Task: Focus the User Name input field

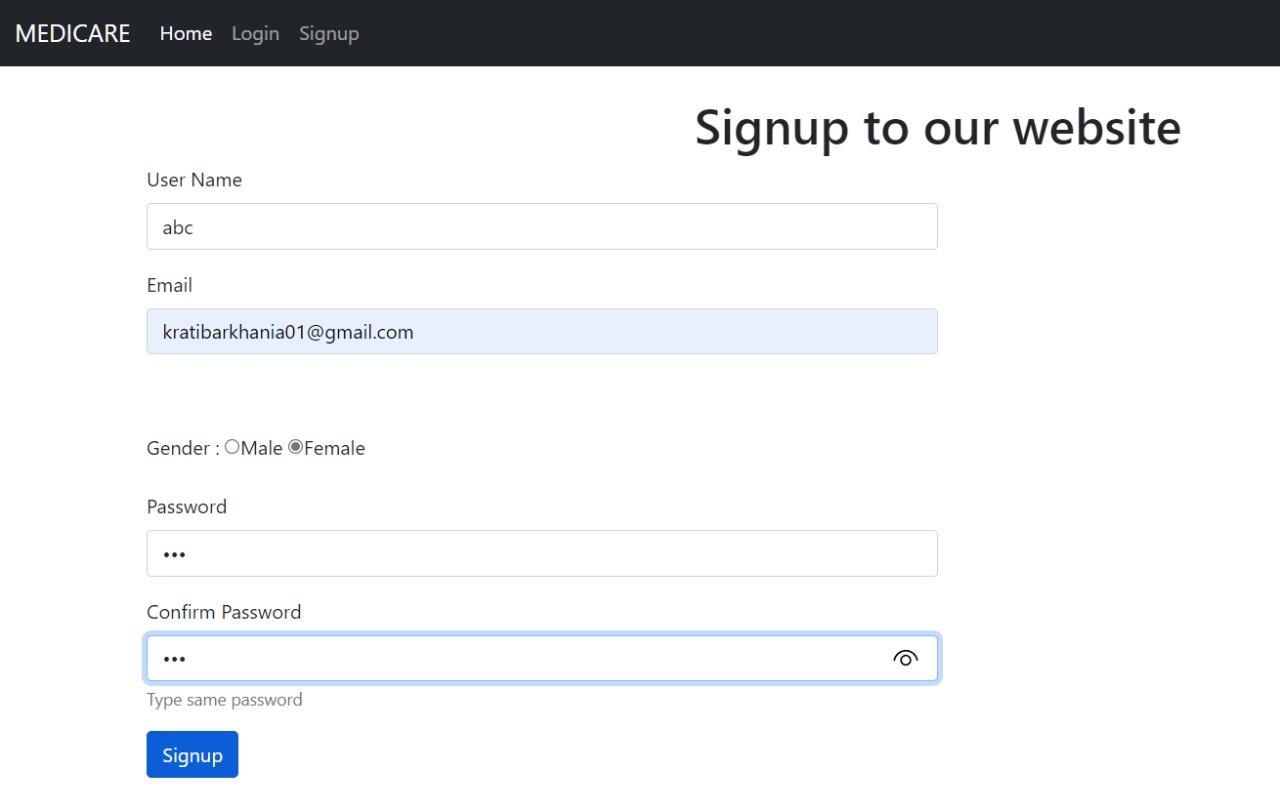Action: [x=542, y=227]
